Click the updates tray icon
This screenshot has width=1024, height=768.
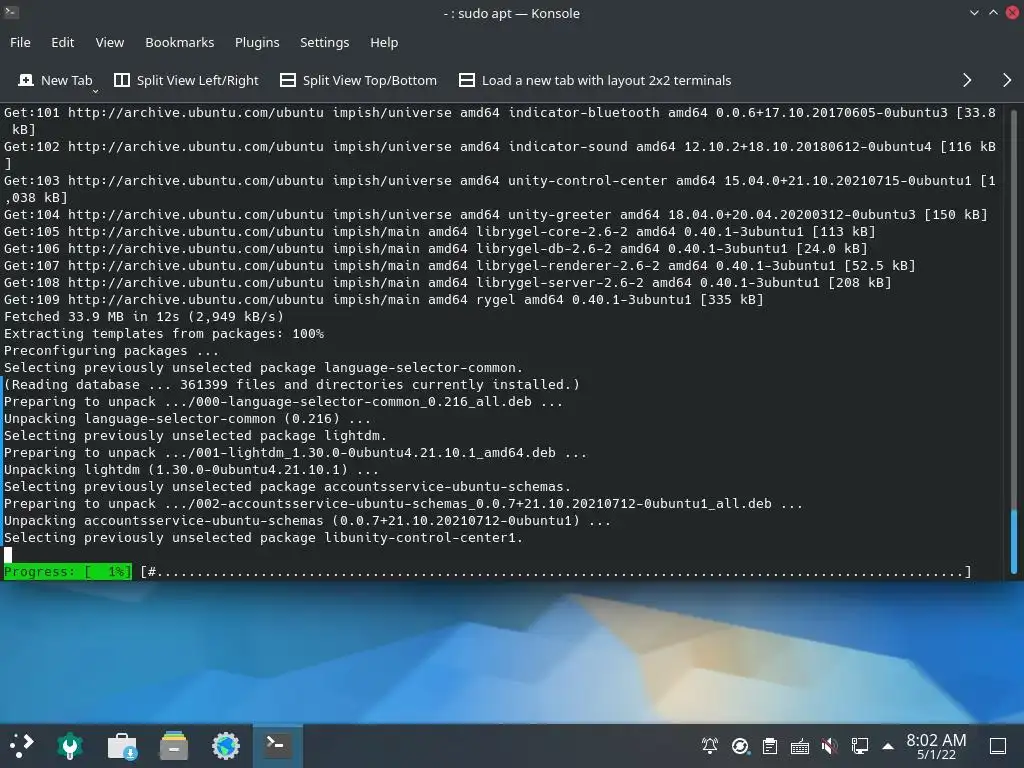point(740,746)
